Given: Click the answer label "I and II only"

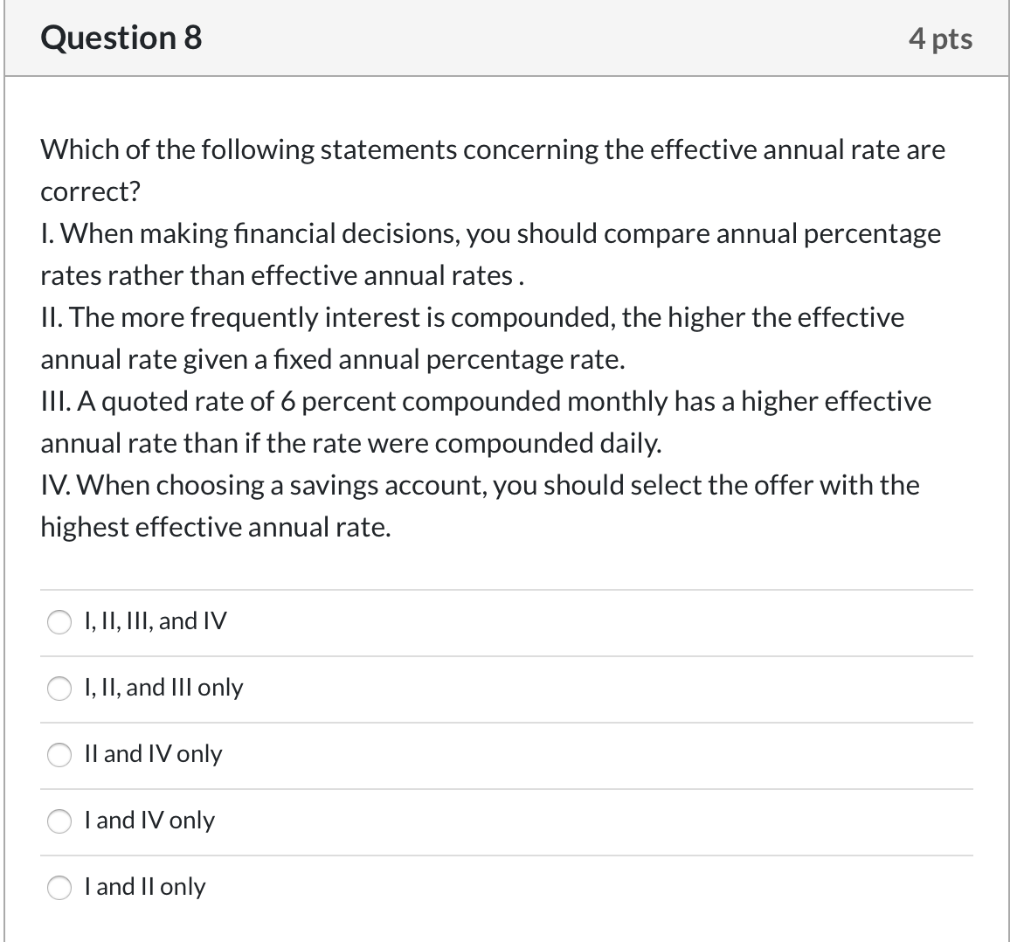Looking at the screenshot, I should [x=145, y=887].
